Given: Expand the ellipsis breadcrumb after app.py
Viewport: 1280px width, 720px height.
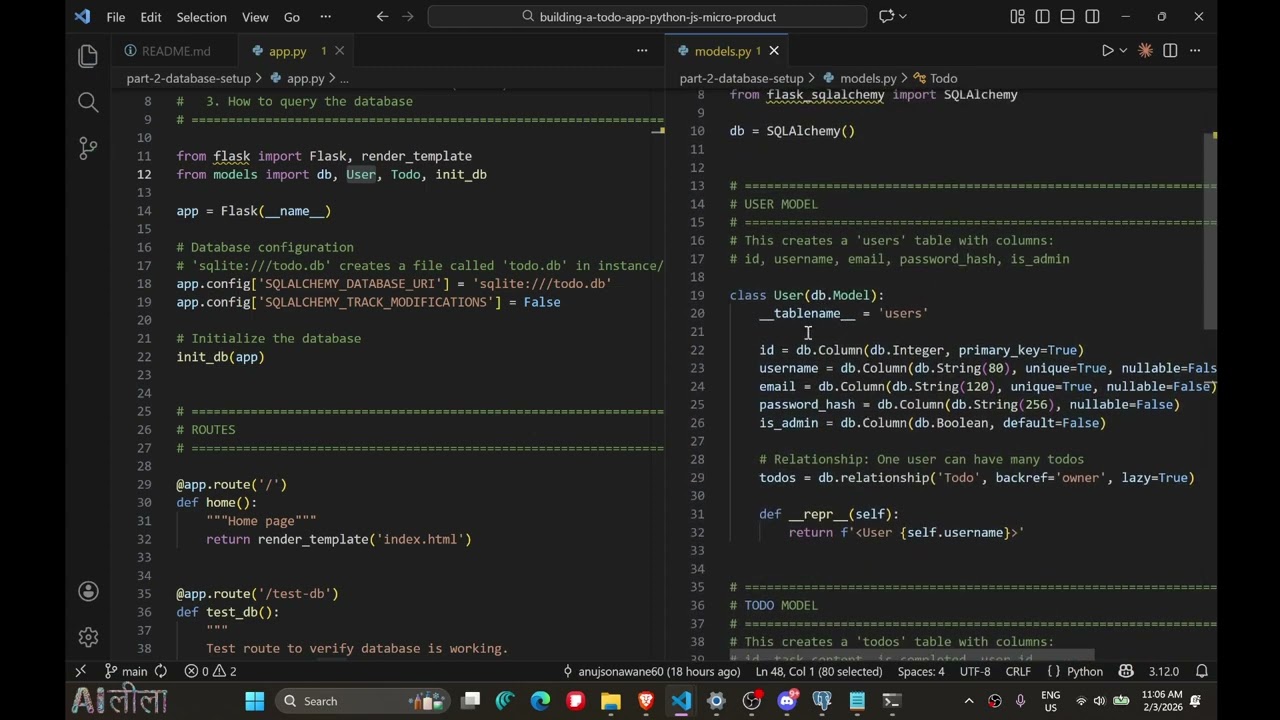Looking at the screenshot, I should [x=343, y=78].
